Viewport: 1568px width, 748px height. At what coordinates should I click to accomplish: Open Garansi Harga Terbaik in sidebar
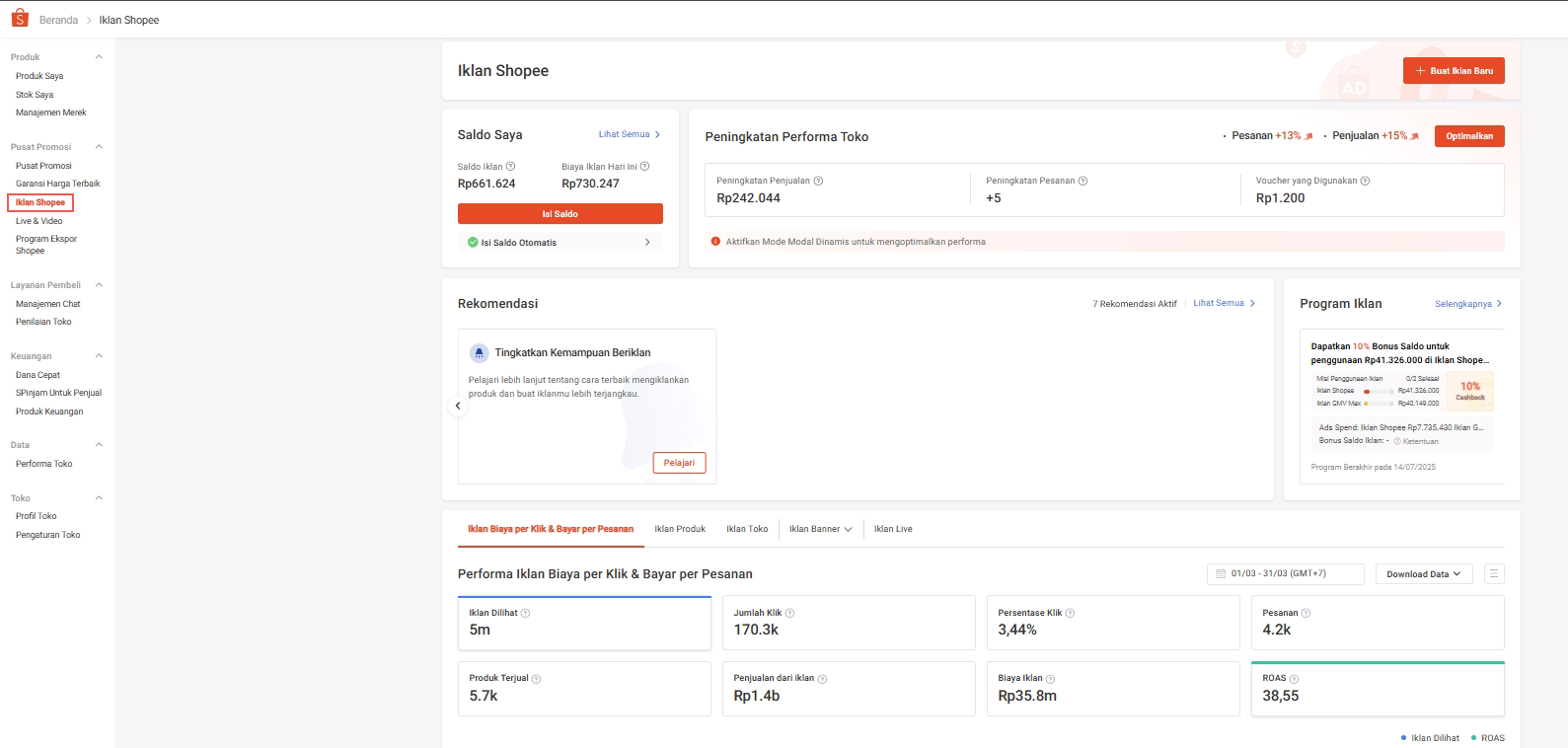coord(58,184)
